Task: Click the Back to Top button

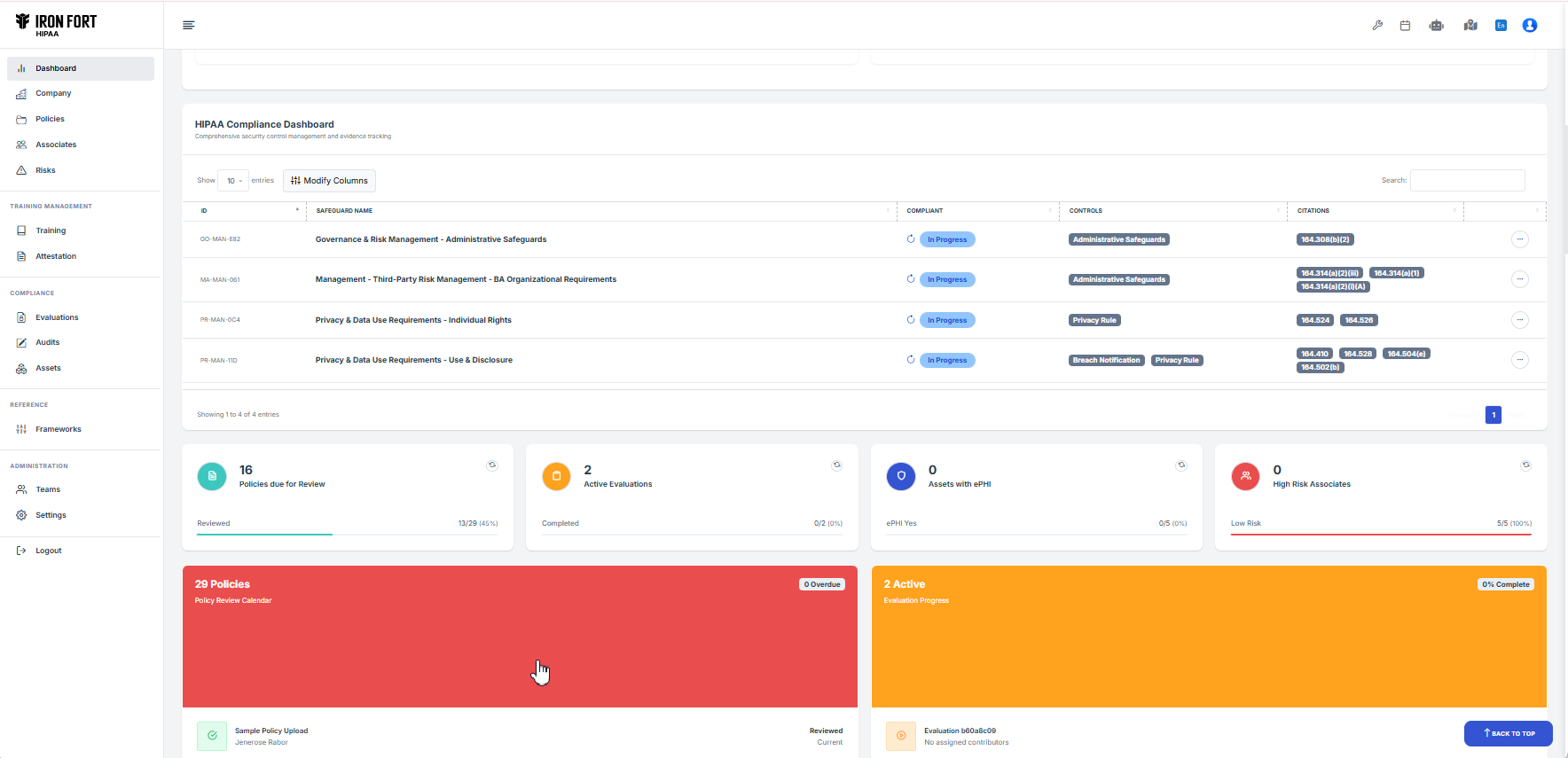Action: (x=1508, y=733)
